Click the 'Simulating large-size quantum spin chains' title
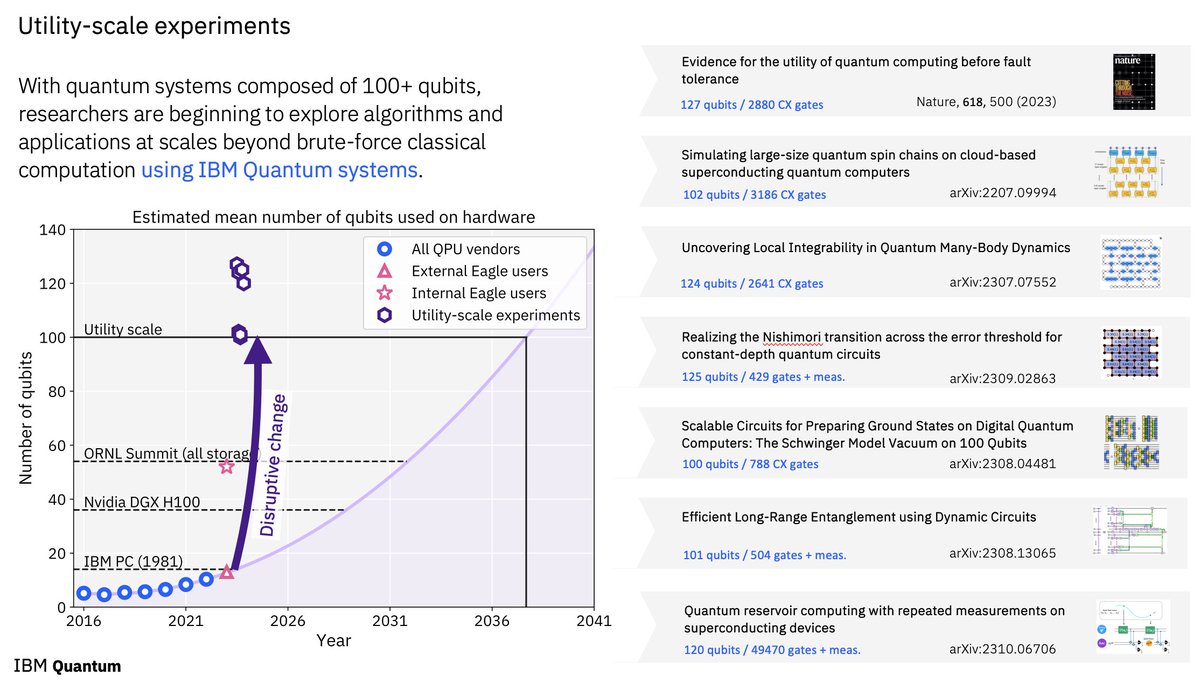 (858, 164)
